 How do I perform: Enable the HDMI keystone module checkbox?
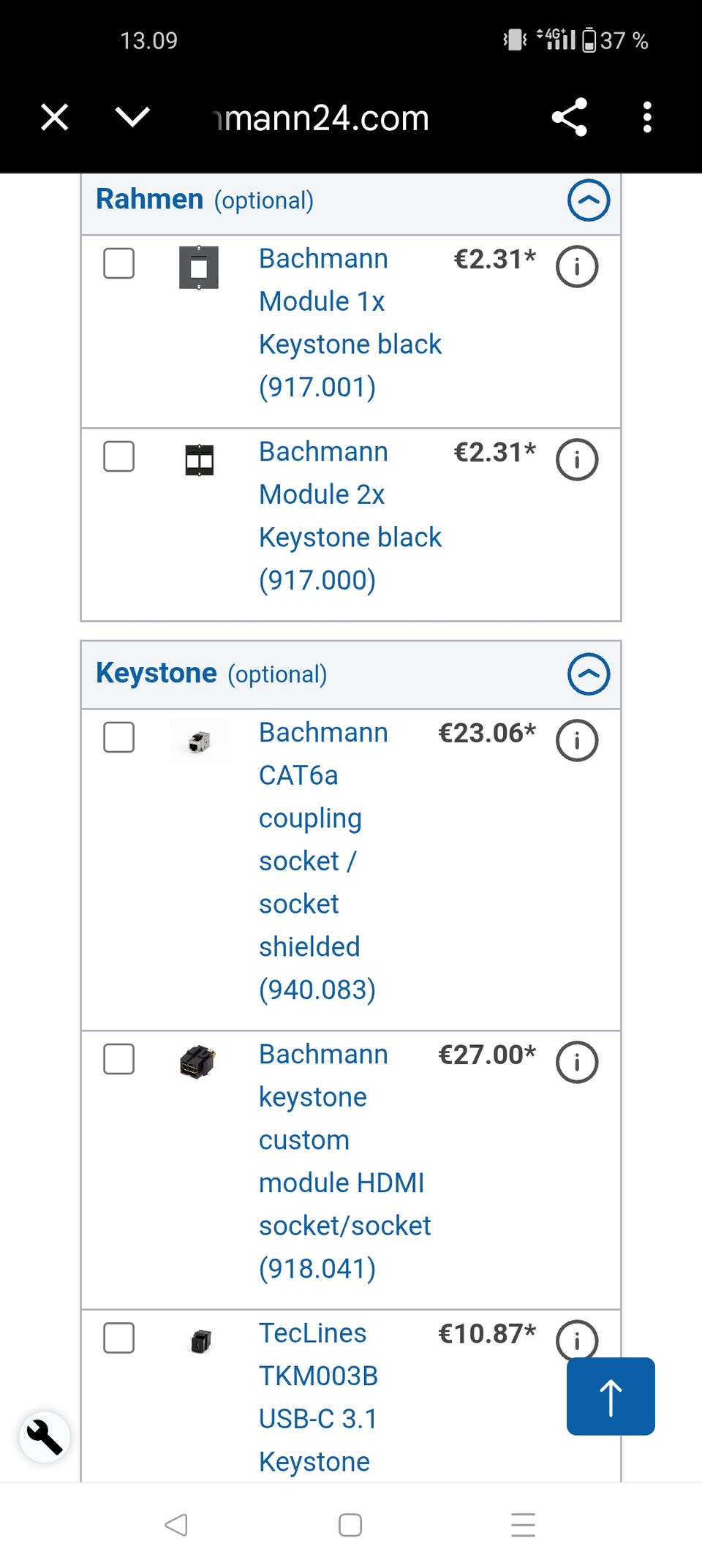click(119, 1059)
